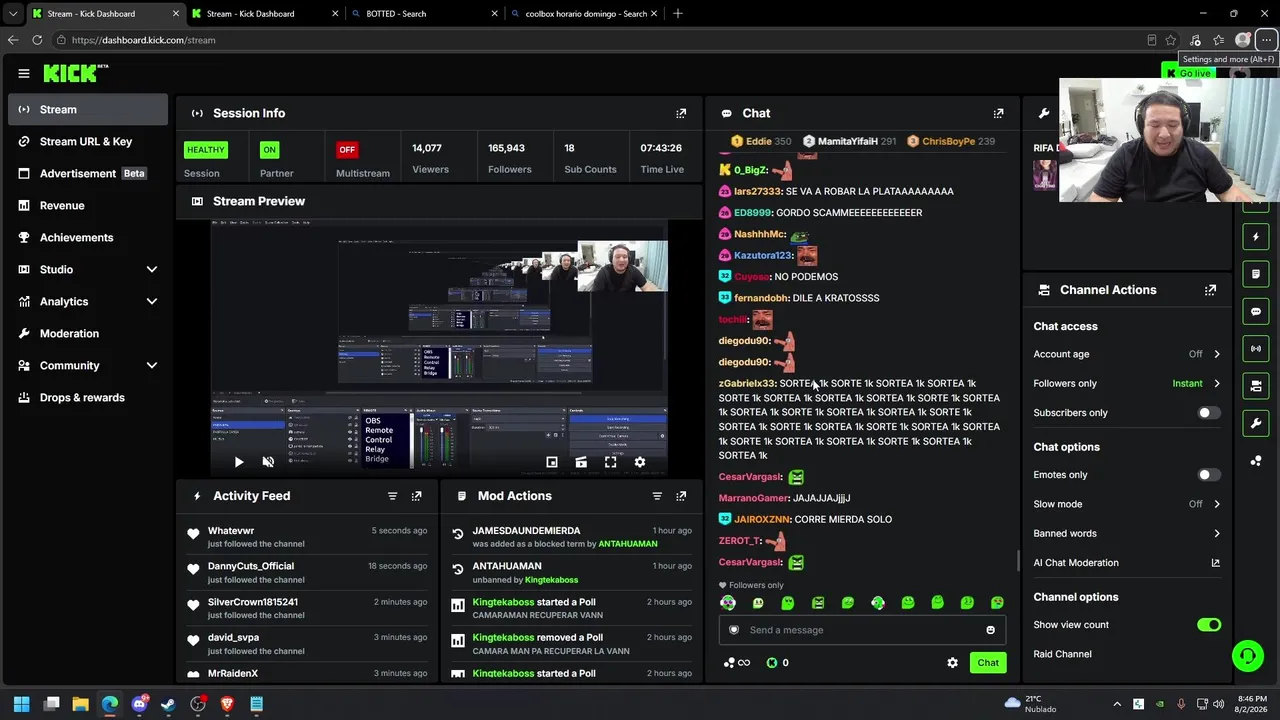
Task: Select Stream in the sidebar
Action: click(x=88, y=109)
